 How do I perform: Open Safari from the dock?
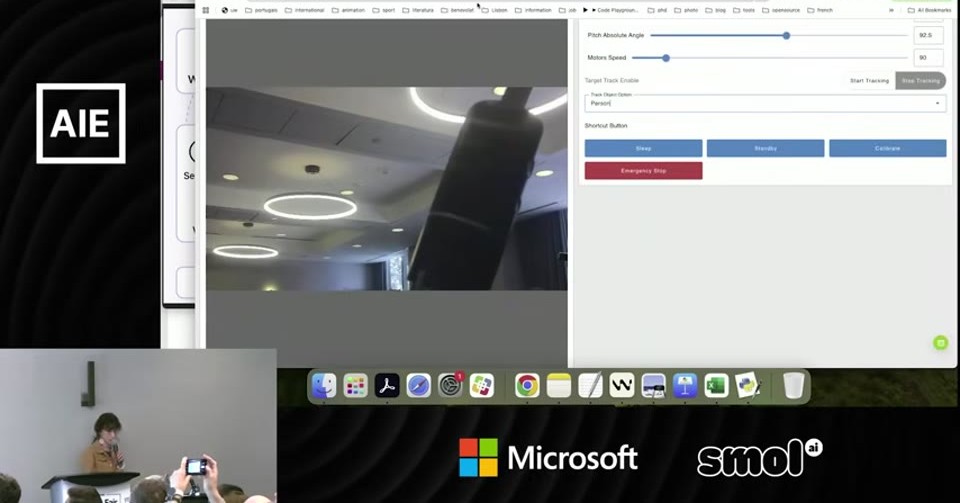pos(419,386)
